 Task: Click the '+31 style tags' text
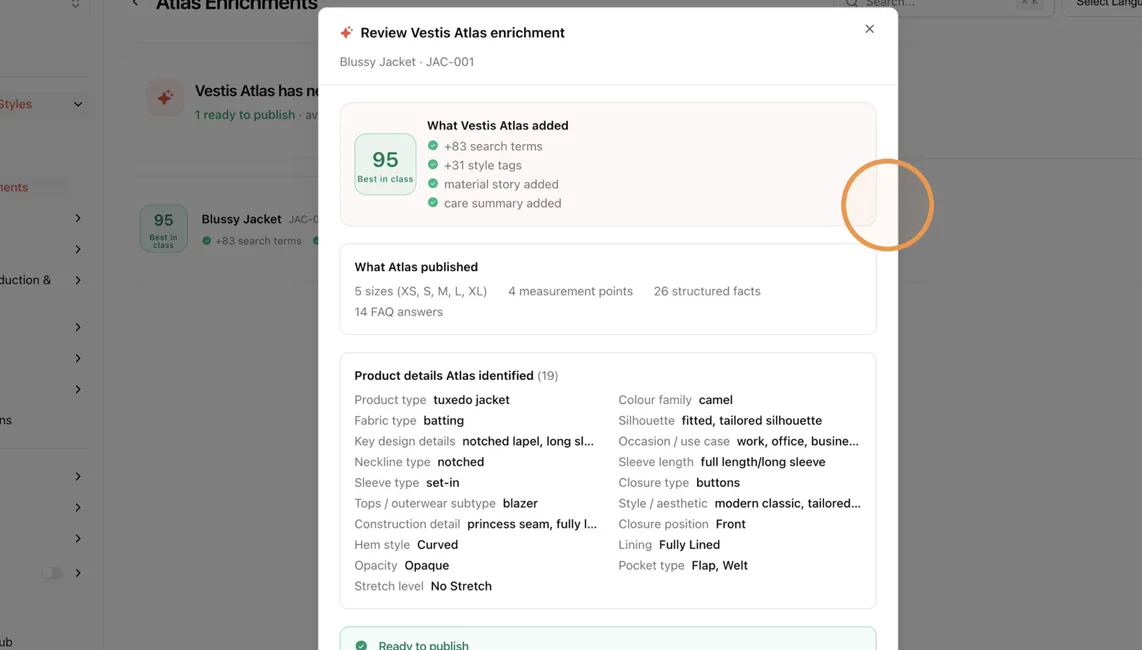(x=483, y=165)
